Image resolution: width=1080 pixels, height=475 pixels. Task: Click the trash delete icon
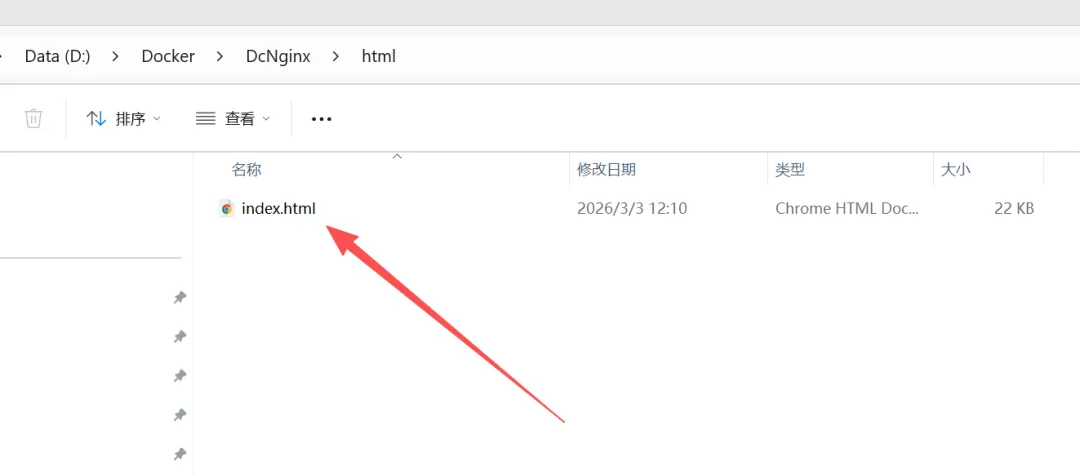click(x=34, y=118)
